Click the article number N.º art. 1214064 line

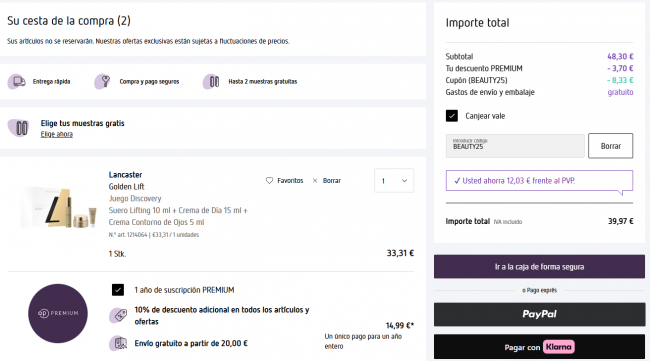(x=154, y=235)
